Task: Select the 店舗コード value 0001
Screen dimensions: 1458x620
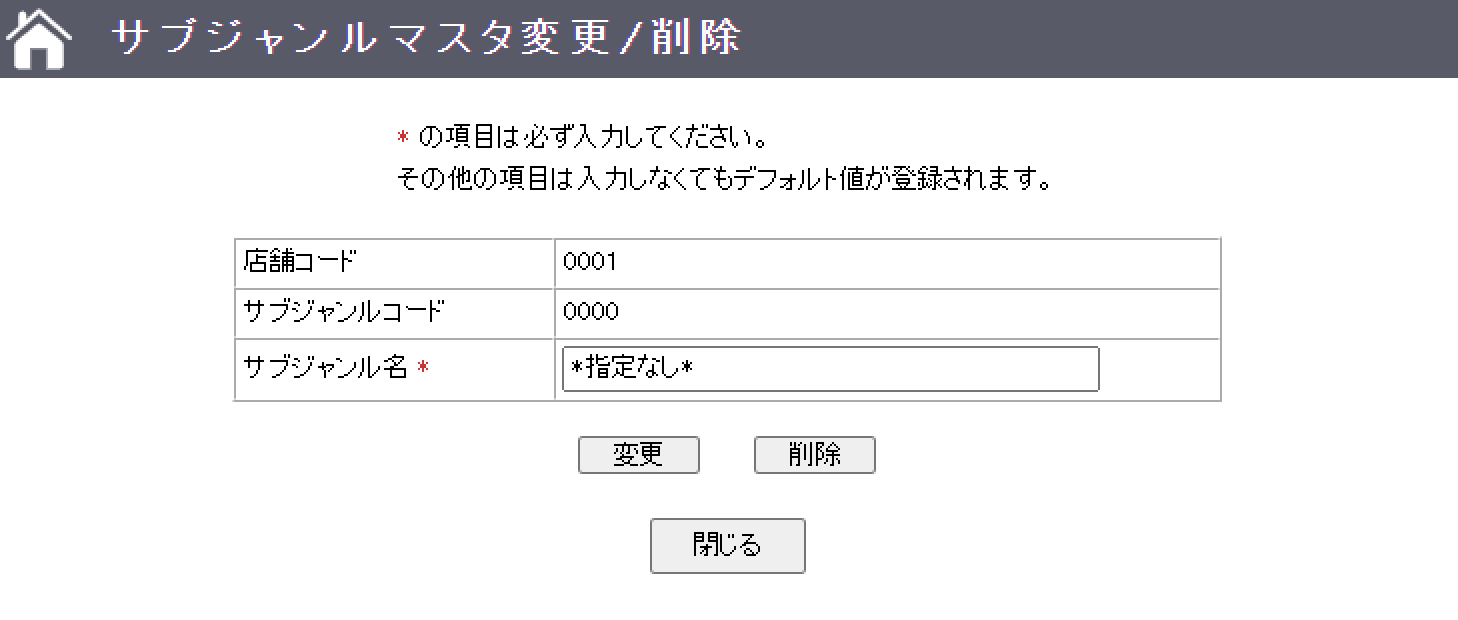Action: (x=588, y=262)
